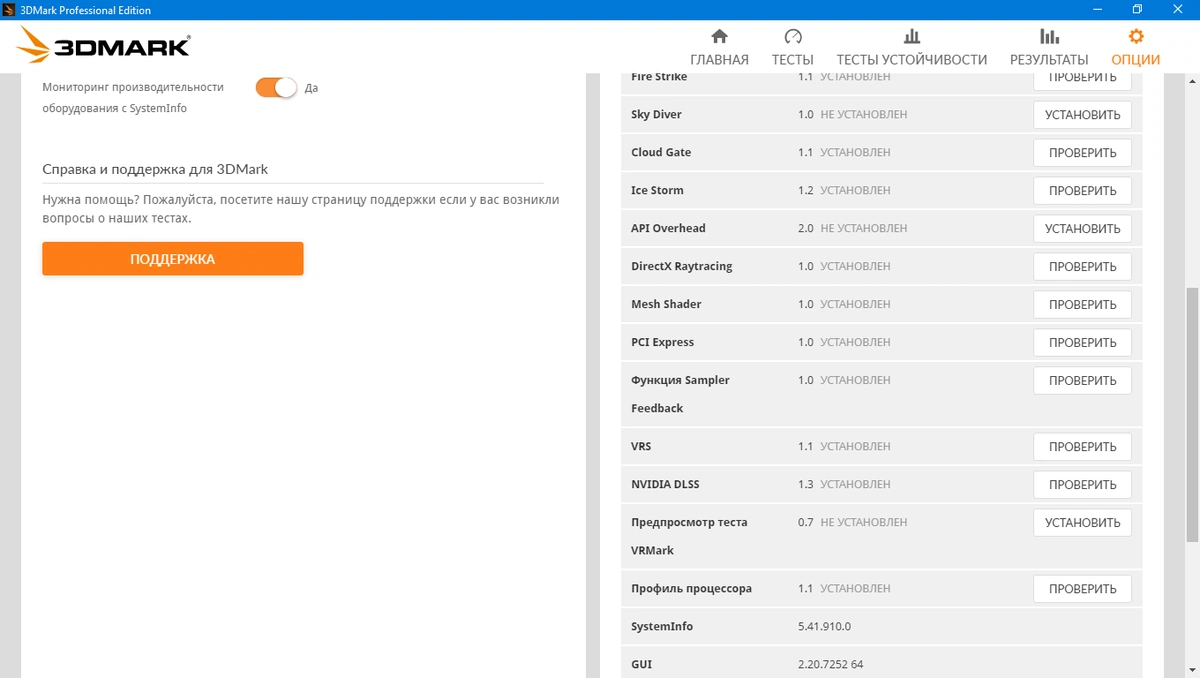
Task: Verify PCI Express test
Action: 1082,343
